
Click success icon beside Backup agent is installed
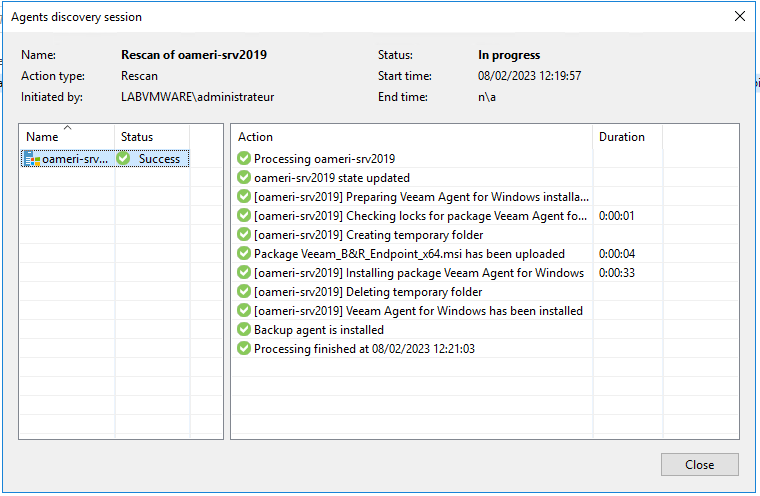244,329
